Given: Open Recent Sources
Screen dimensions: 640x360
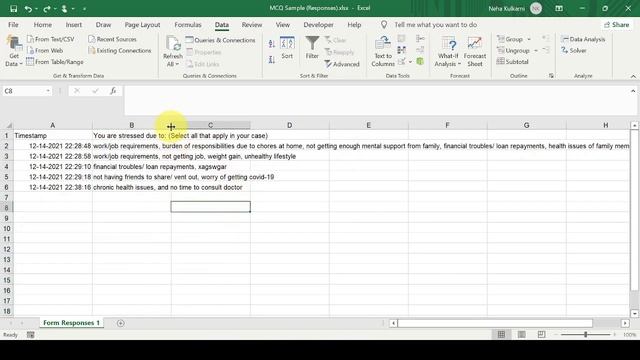Looking at the screenshot, I should (x=113, y=39).
